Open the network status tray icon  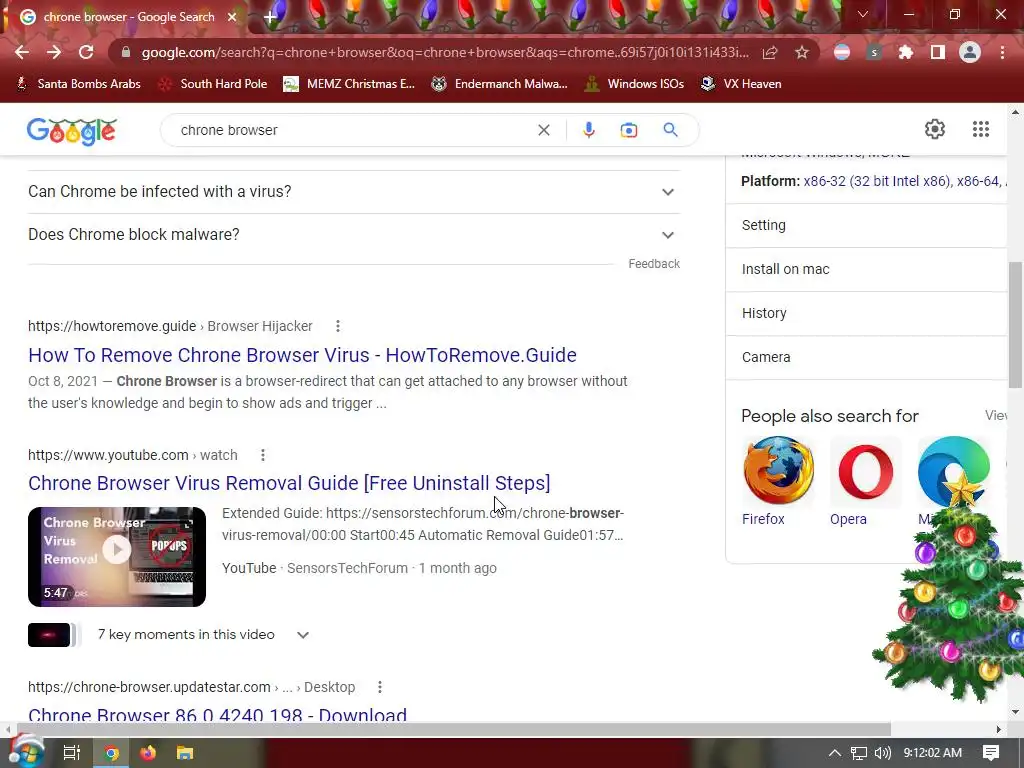pyautogui.click(x=859, y=753)
